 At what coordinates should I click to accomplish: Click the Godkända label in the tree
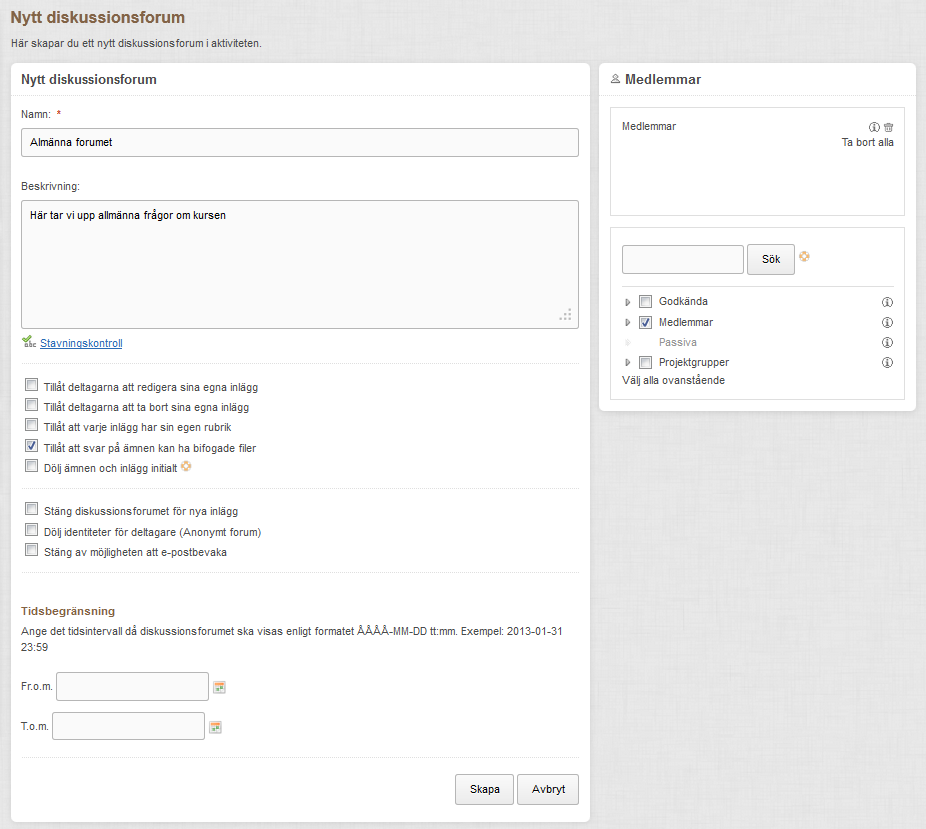click(x=683, y=301)
